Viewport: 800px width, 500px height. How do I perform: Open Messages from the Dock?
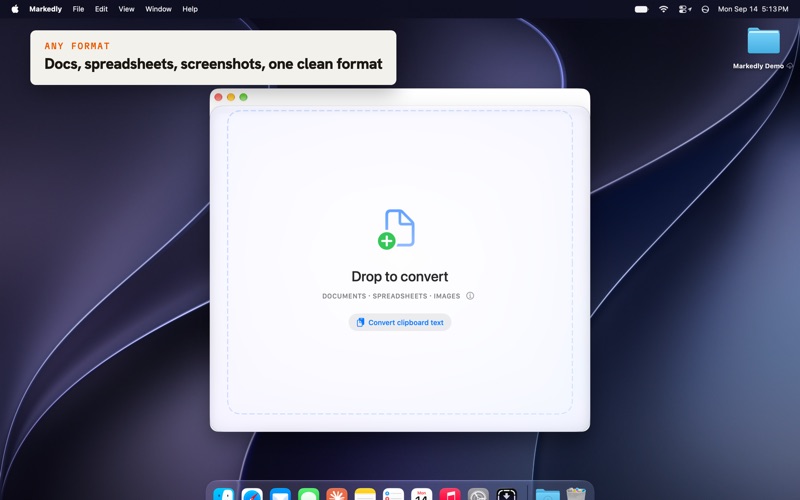point(309,494)
